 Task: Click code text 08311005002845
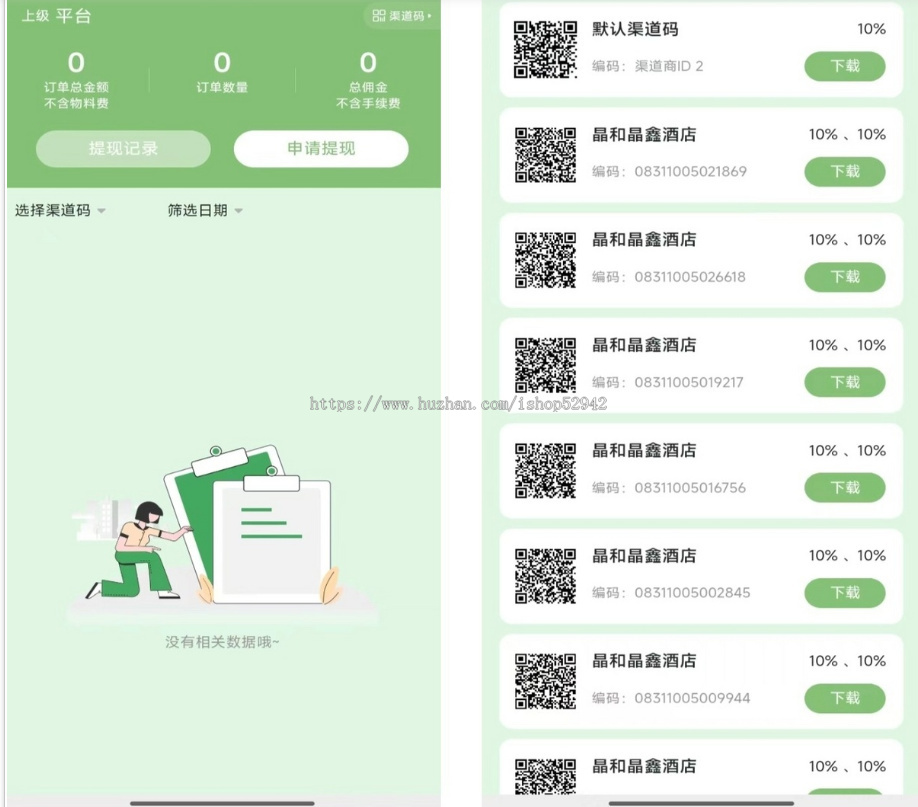(692, 593)
